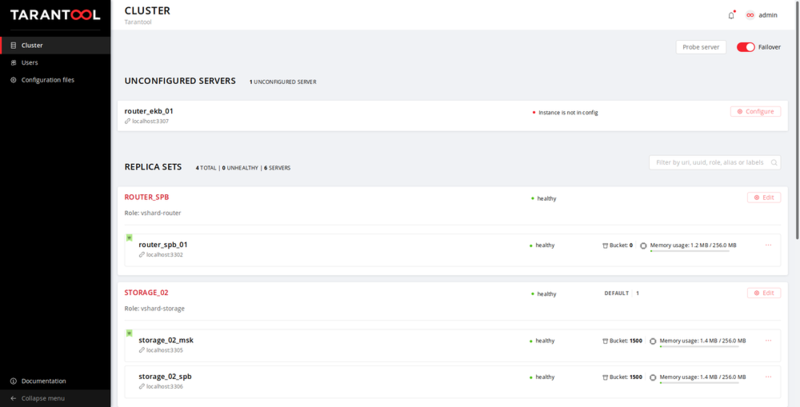The image size is (800, 407).
Task: Go to Configuration files in sidebar
Action: point(47,79)
